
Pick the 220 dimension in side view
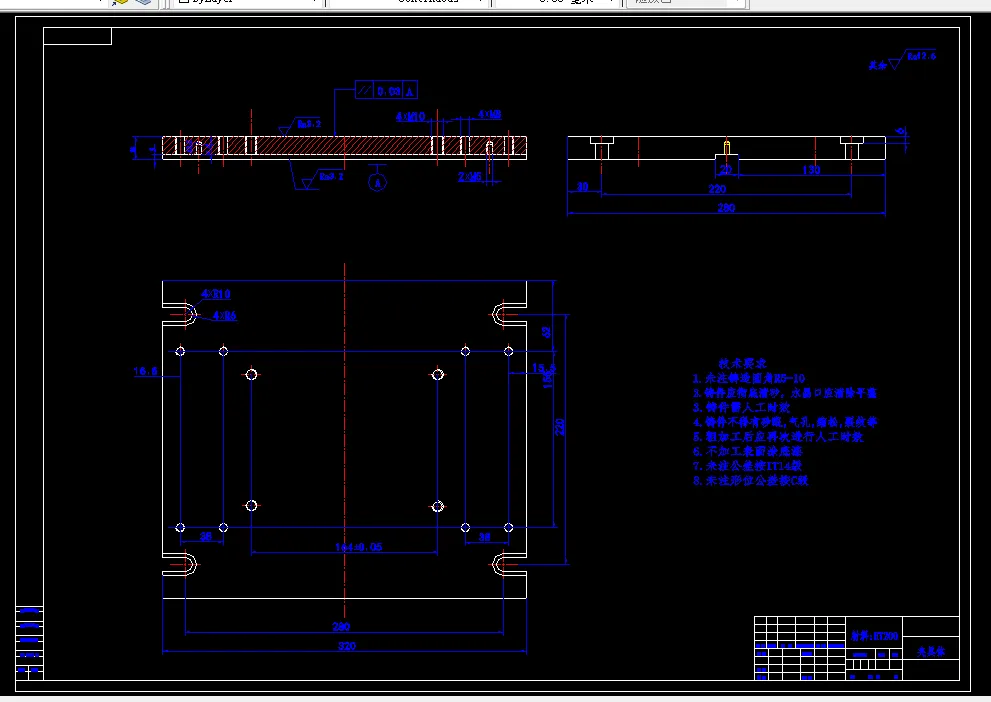click(x=717, y=188)
